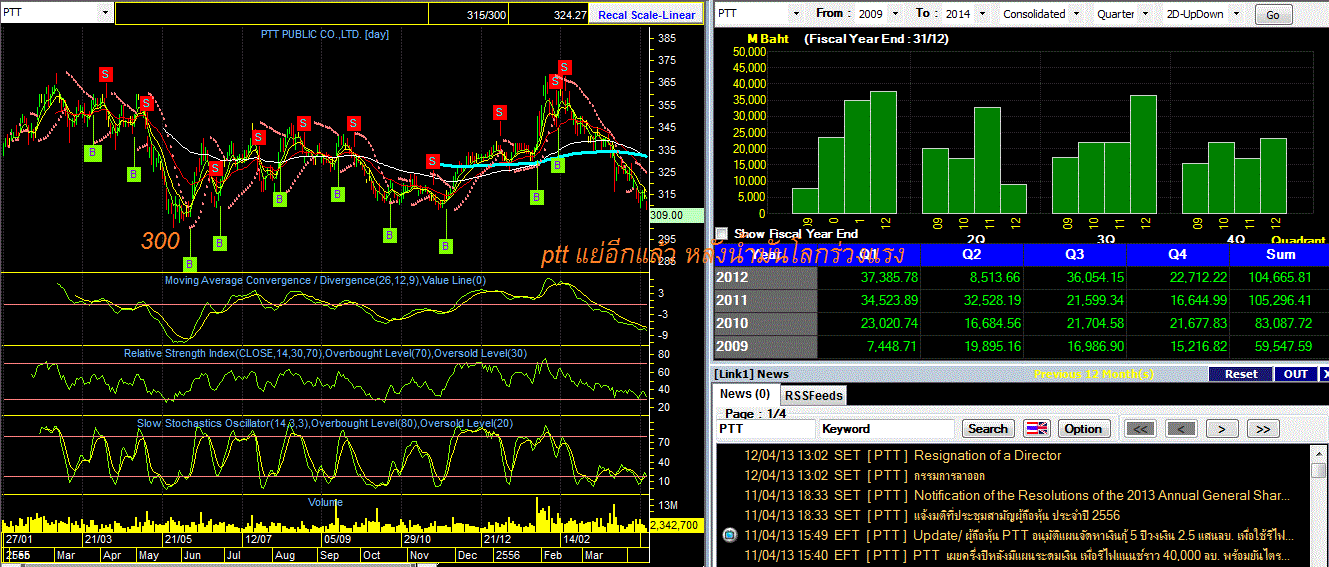Click the Slow Stochastics Oscillator indicator title
Viewport: 1329px width, 567px height.
pos(325,424)
